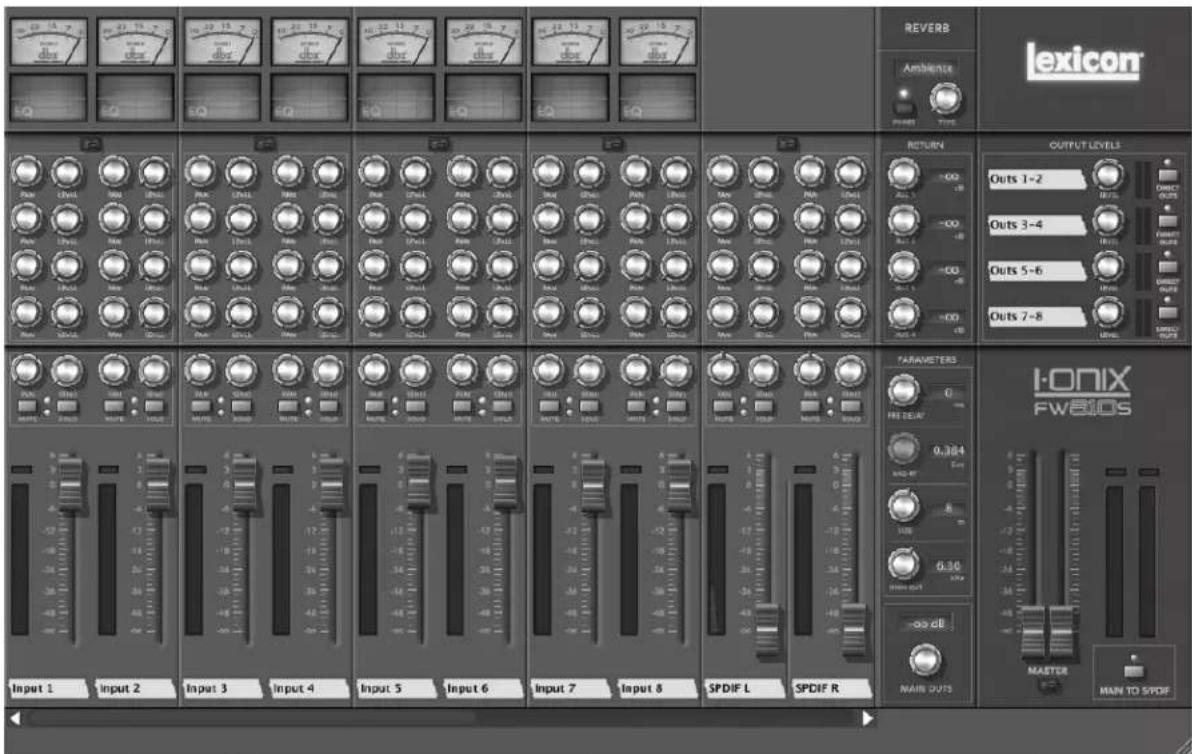
Task: Click the dbx meter above Input 7
Action: click(571, 43)
